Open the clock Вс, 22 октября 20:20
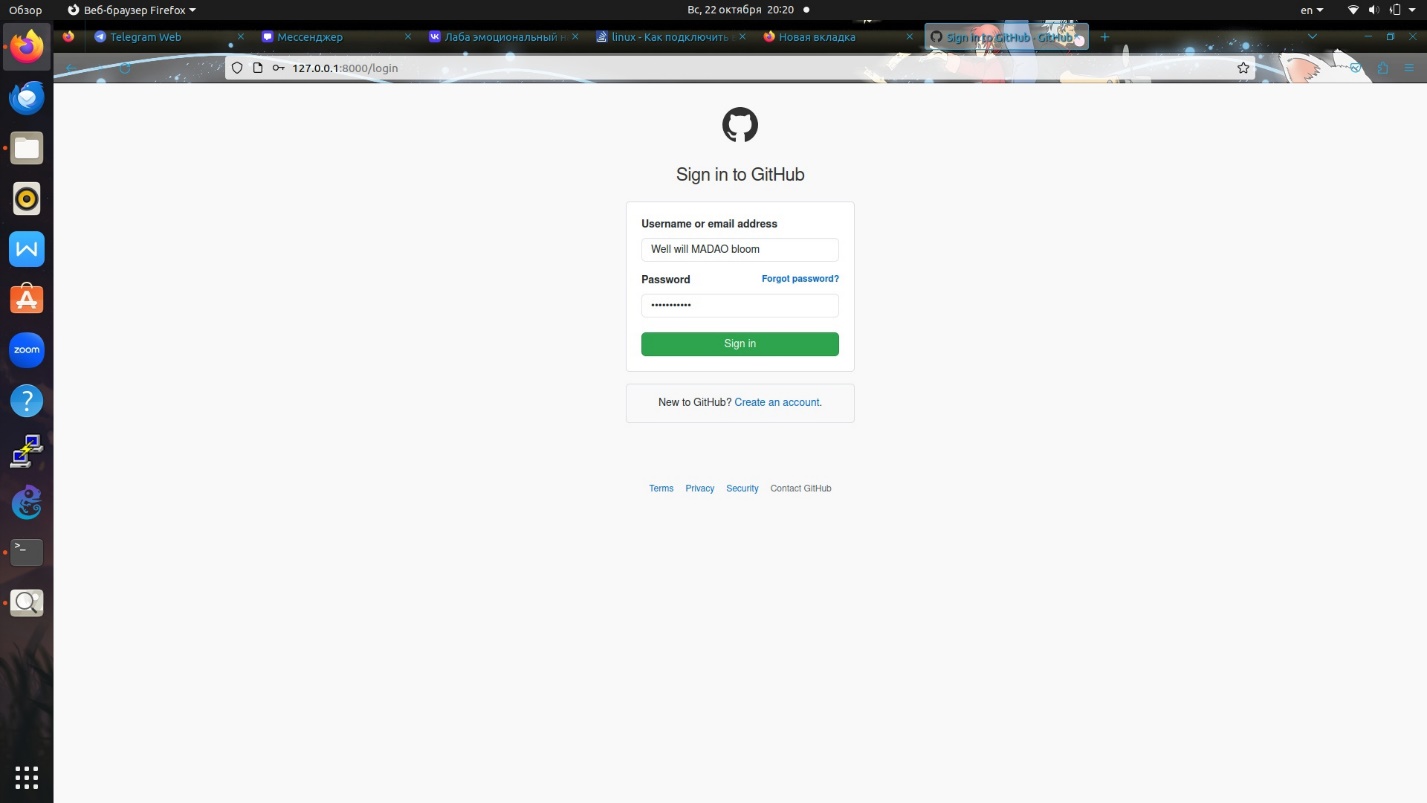 pos(741,9)
